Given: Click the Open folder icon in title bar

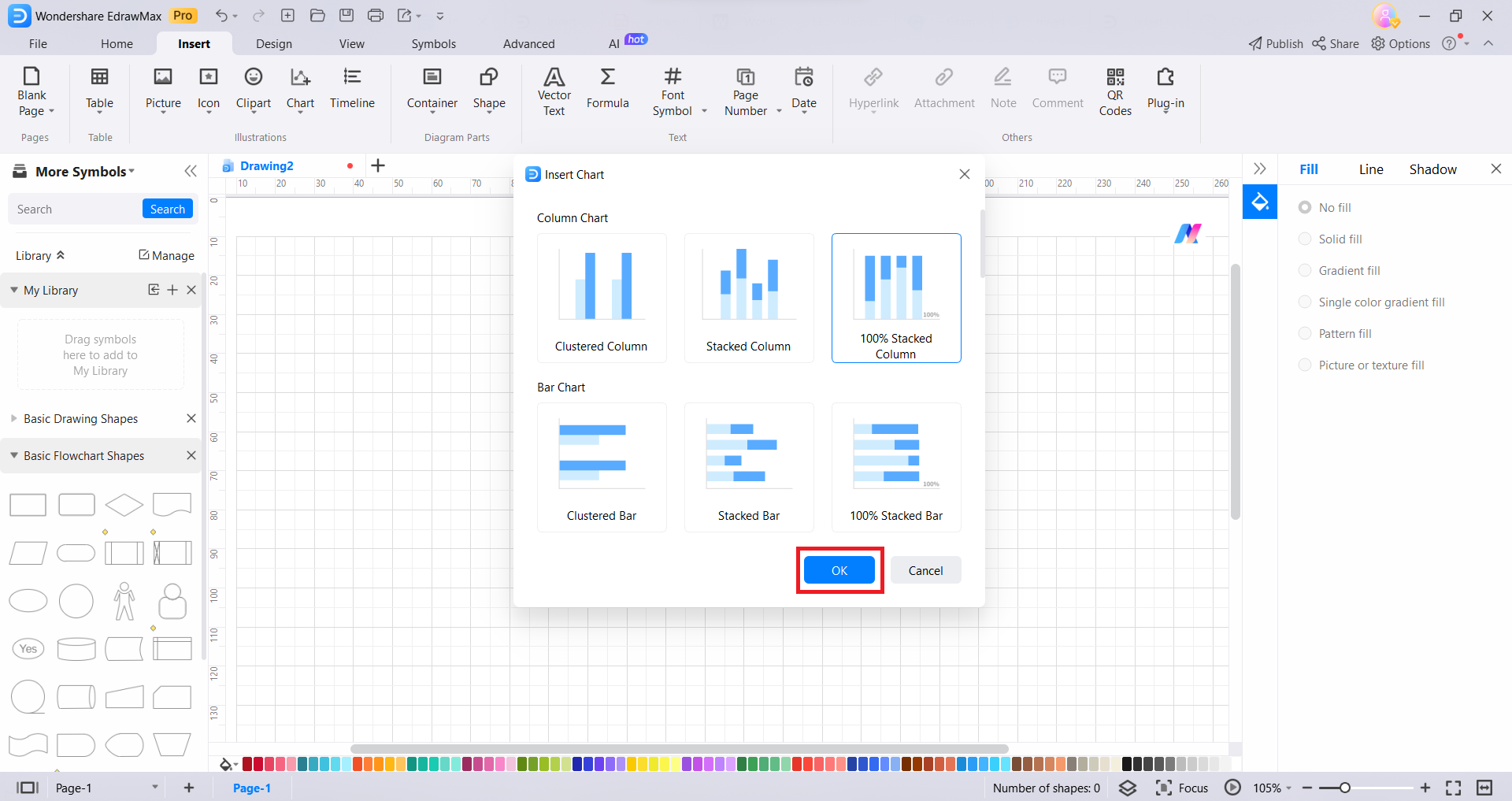Looking at the screenshot, I should (317, 16).
